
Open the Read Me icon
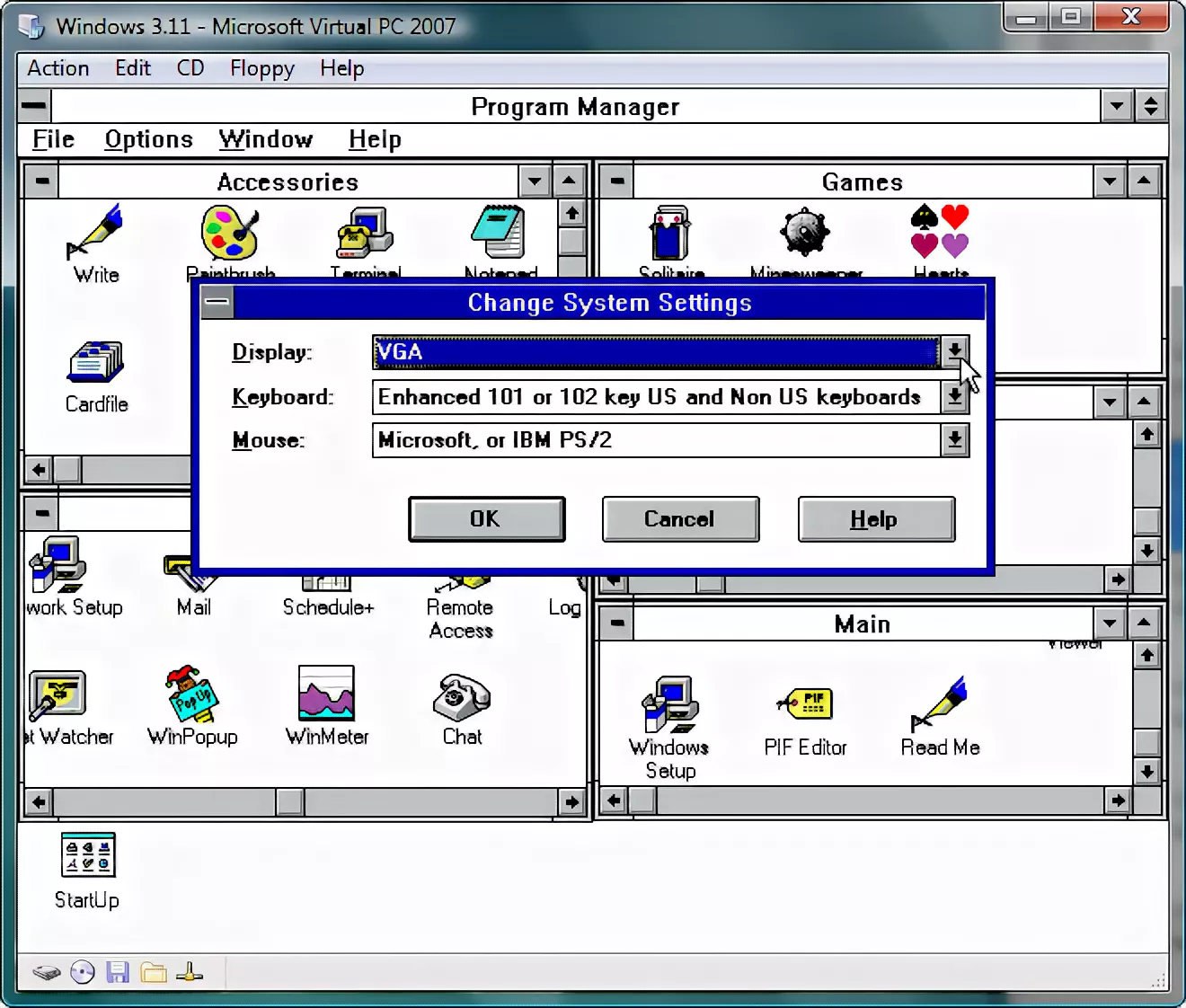point(940,703)
